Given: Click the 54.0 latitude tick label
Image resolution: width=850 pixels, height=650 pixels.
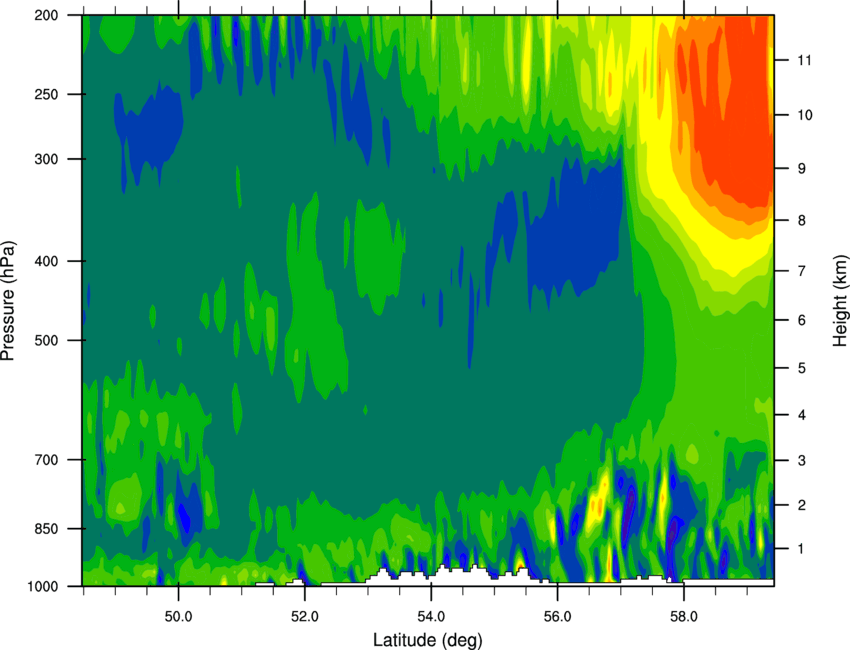Looking at the screenshot, I should coord(432,617).
